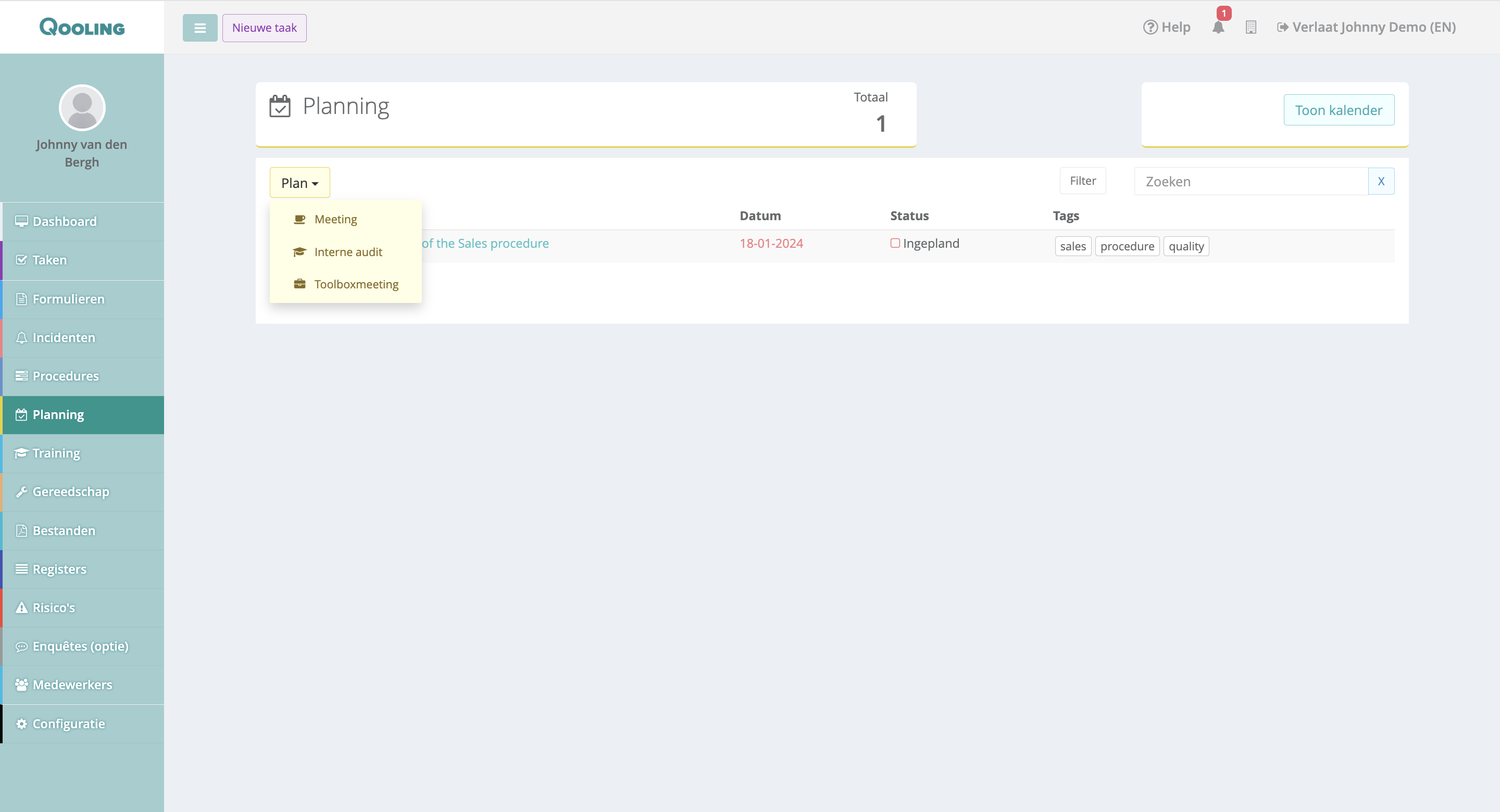Click the user avatar picture

coord(82,108)
